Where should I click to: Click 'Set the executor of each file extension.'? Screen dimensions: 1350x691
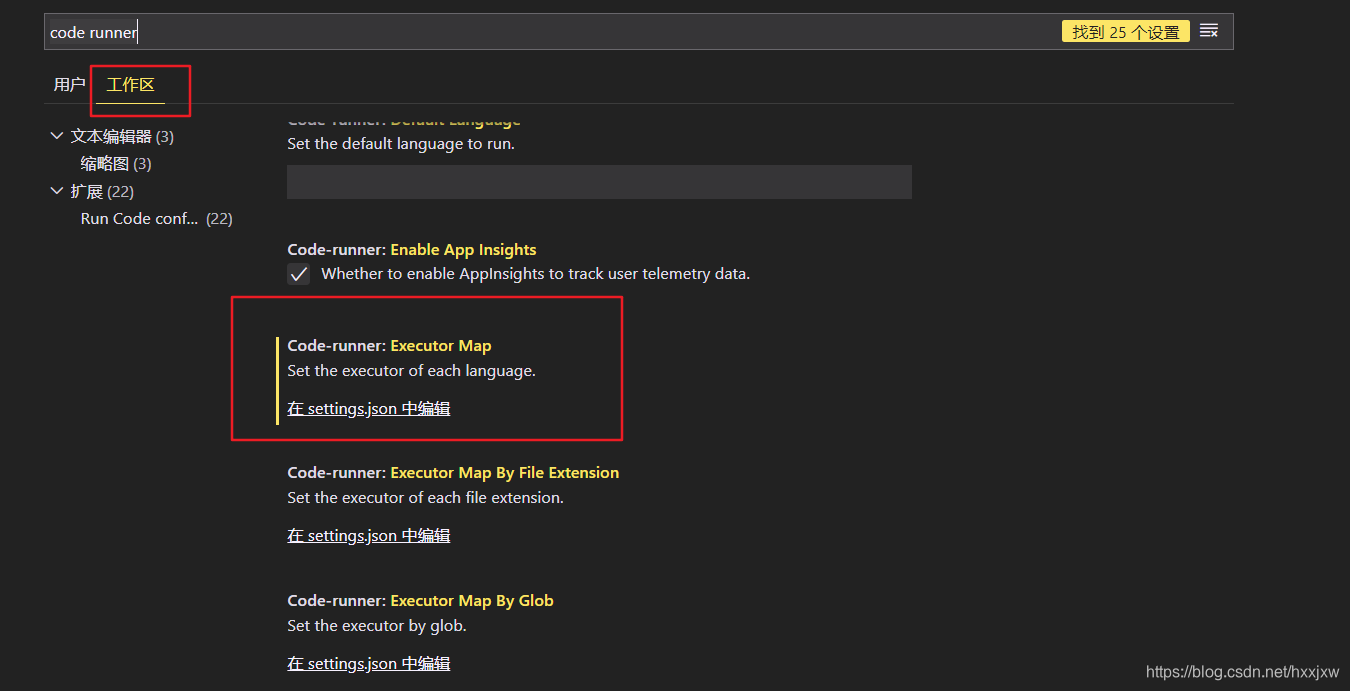[x=425, y=497]
